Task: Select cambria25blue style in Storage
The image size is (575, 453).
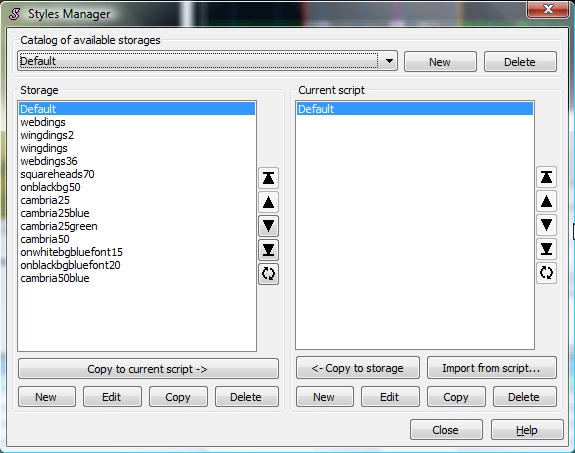Action: click(55, 213)
